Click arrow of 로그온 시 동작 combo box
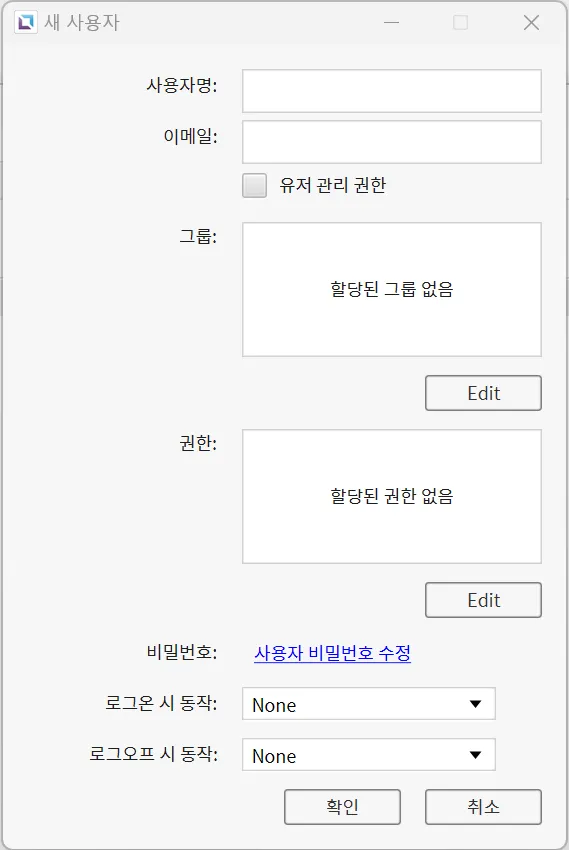 (475, 704)
